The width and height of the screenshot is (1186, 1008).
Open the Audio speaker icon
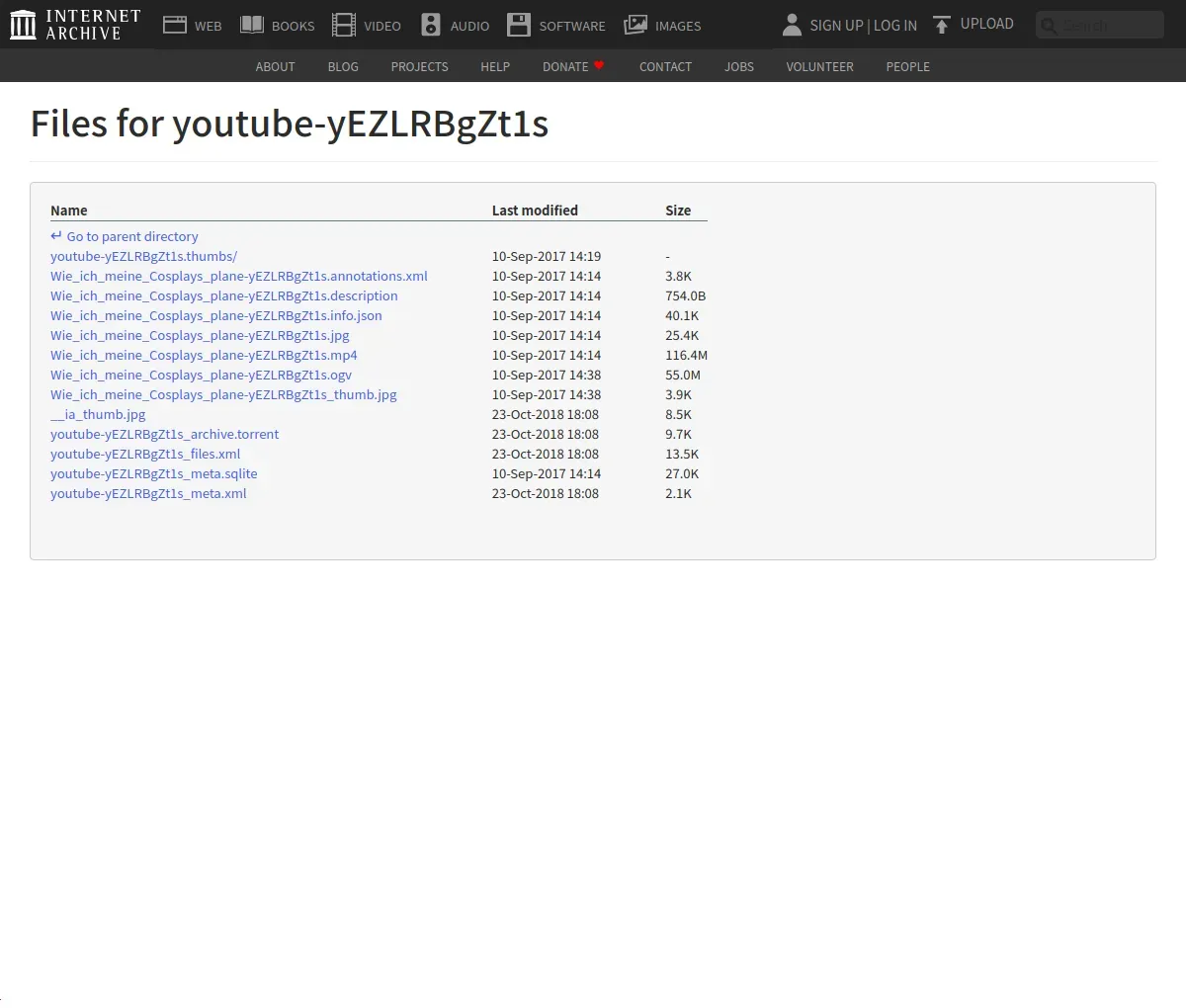click(x=431, y=25)
